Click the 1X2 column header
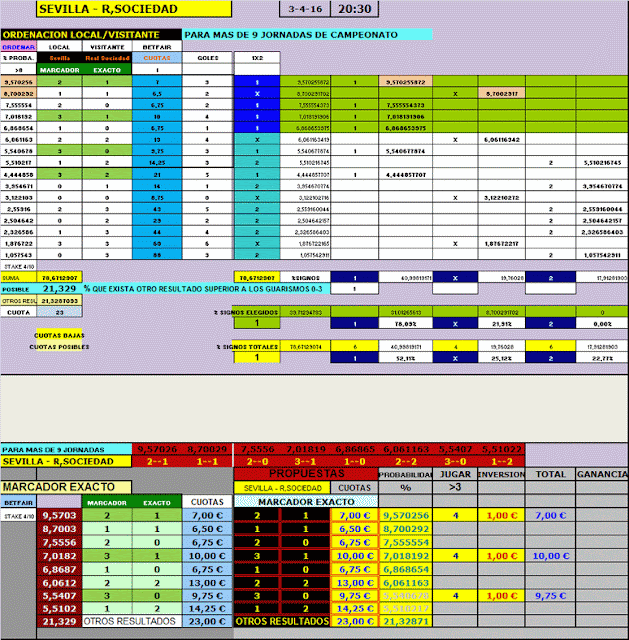 click(x=257, y=58)
